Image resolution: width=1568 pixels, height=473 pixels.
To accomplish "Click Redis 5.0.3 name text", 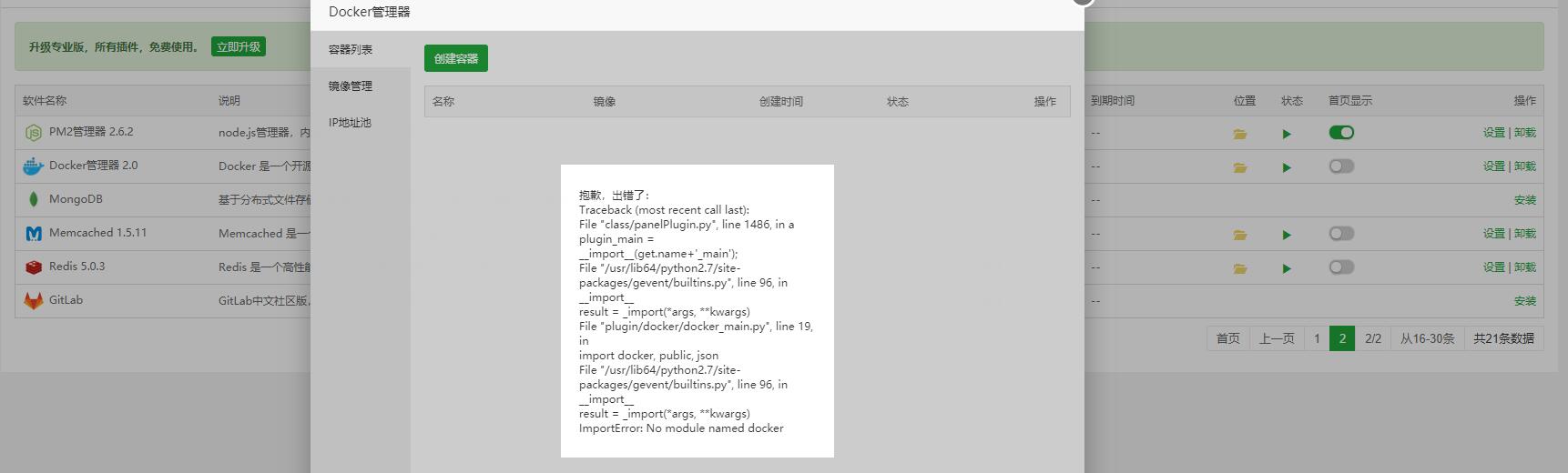I will (77, 267).
